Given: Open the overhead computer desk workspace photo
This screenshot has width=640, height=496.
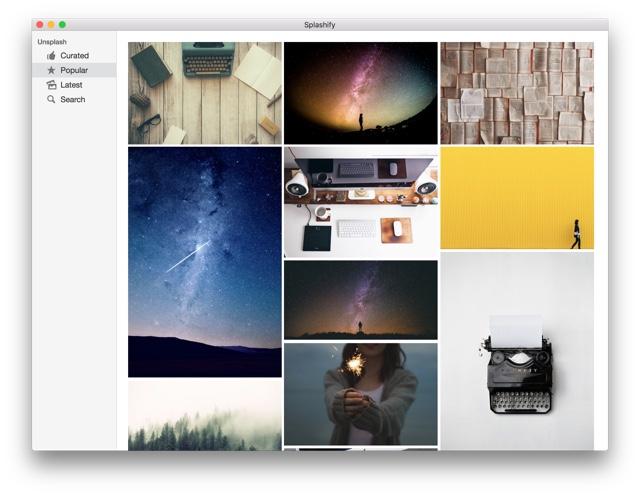Looking at the screenshot, I should pyautogui.click(x=360, y=203).
